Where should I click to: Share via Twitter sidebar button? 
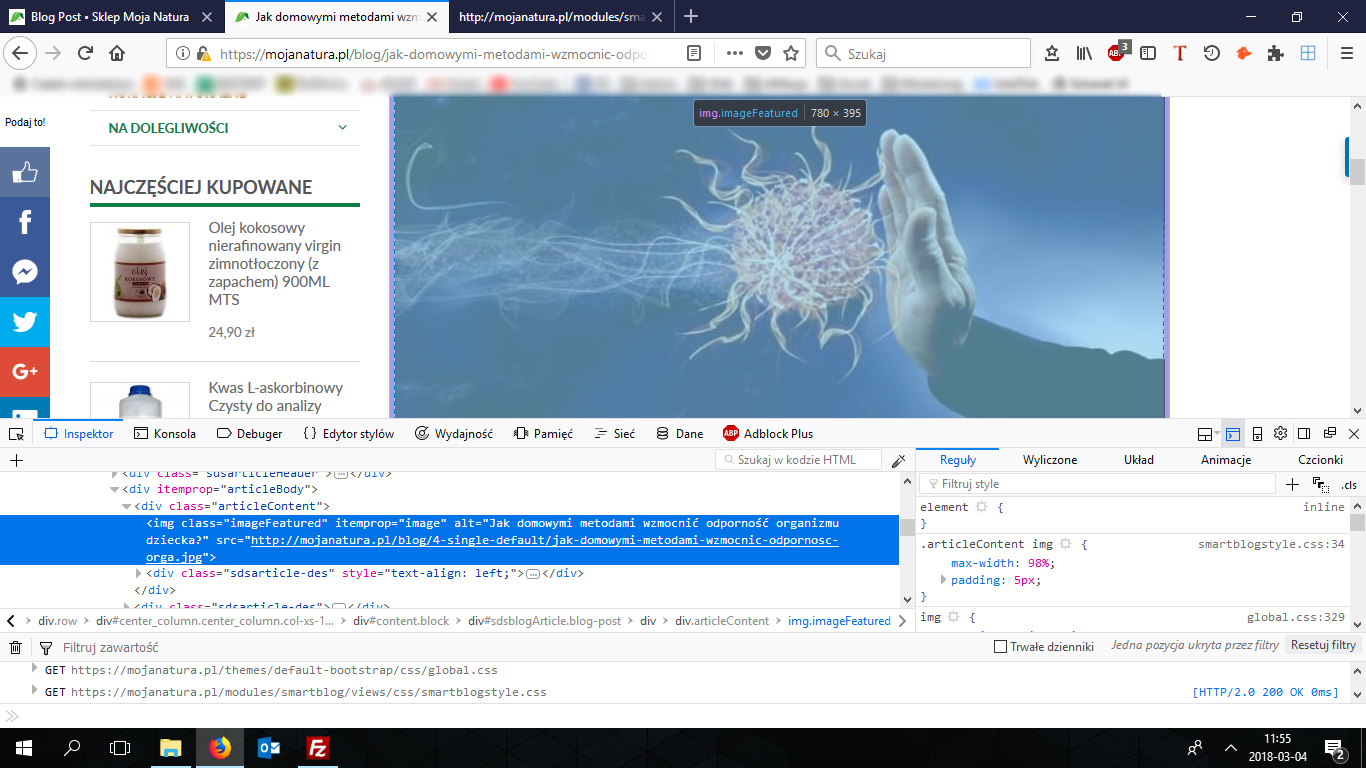[25, 322]
